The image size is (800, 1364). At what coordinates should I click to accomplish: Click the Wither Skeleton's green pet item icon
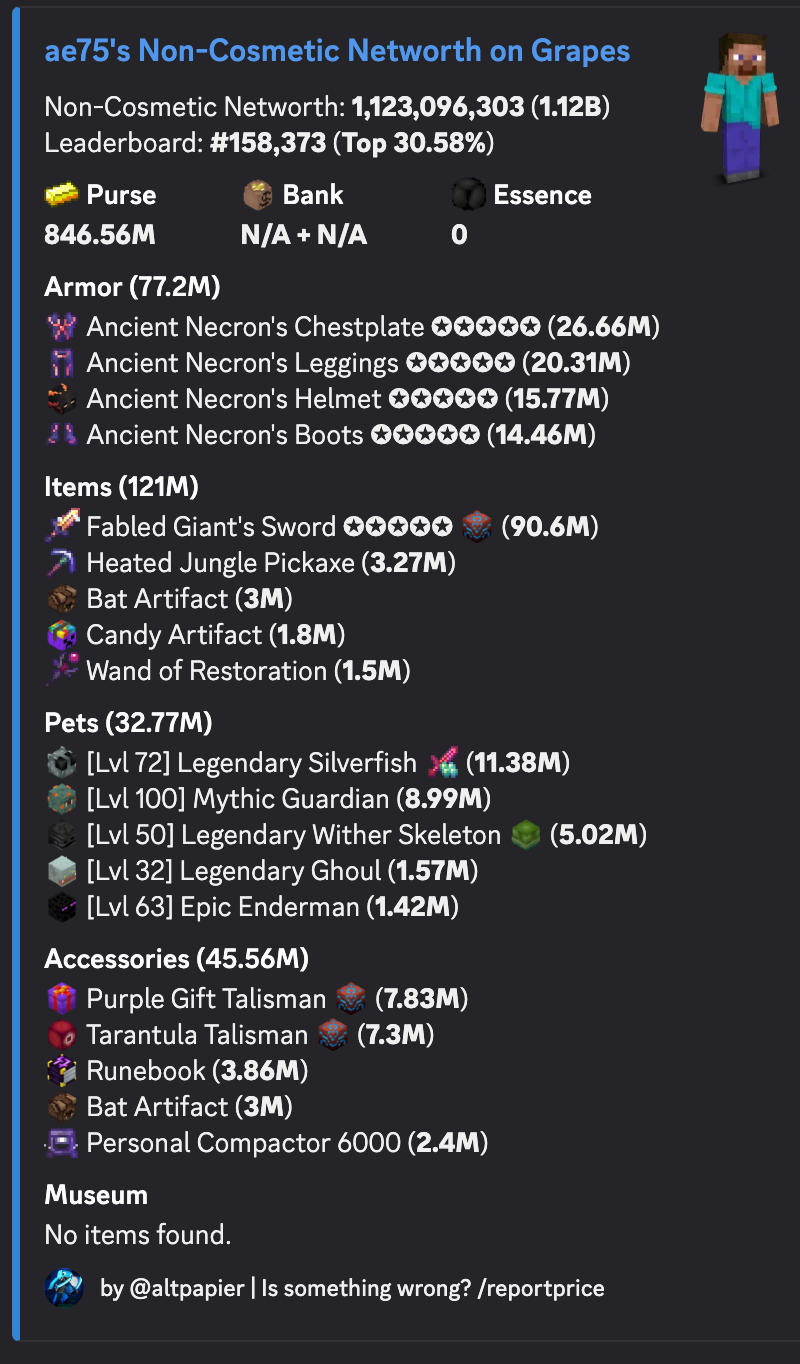point(526,835)
